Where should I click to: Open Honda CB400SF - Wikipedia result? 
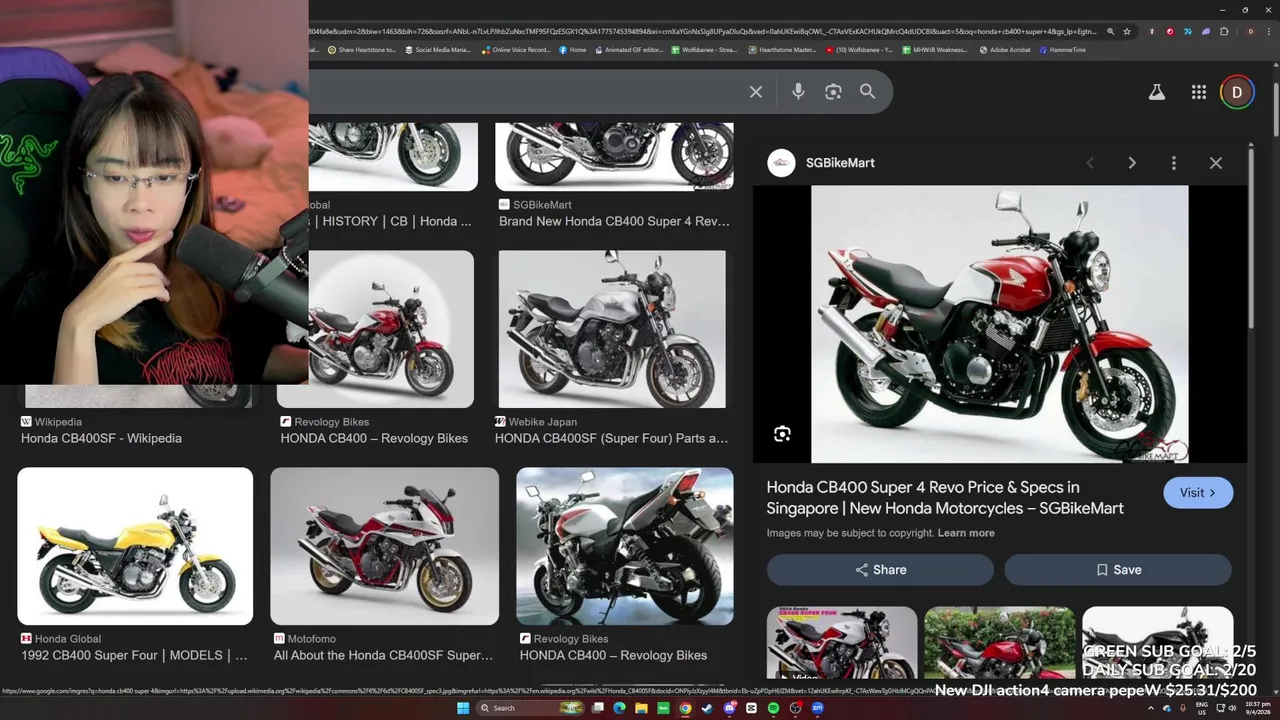coord(101,438)
